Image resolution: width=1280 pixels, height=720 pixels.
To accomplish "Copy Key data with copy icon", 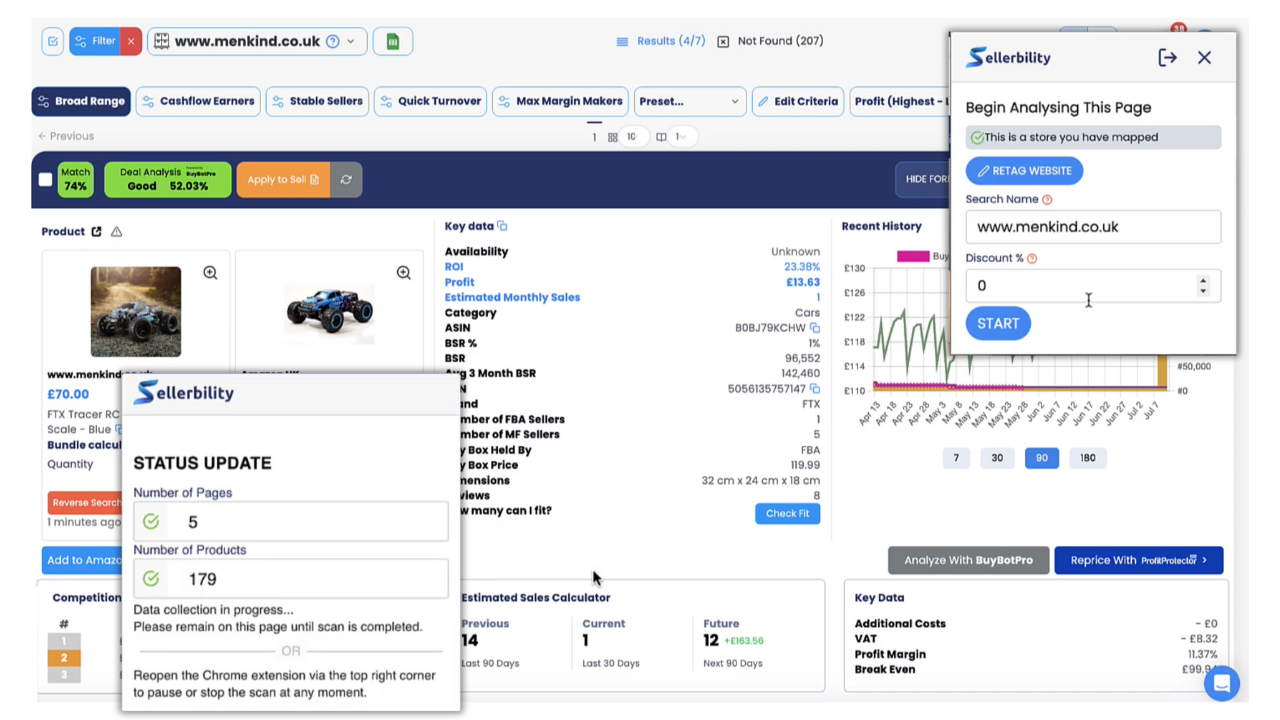I will click(502, 227).
